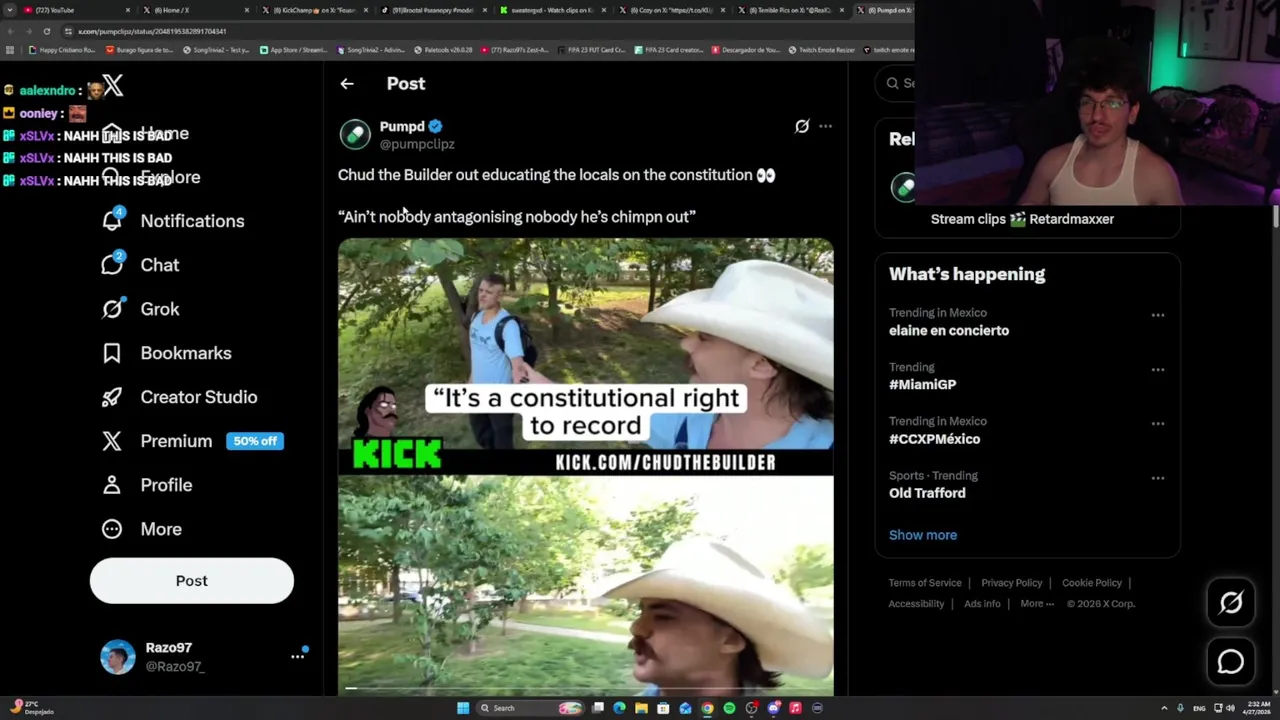The height and width of the screenshot is (720, 1280).
Task: Open Microsoft Edge from the taskbar
Action: [619, 708]
